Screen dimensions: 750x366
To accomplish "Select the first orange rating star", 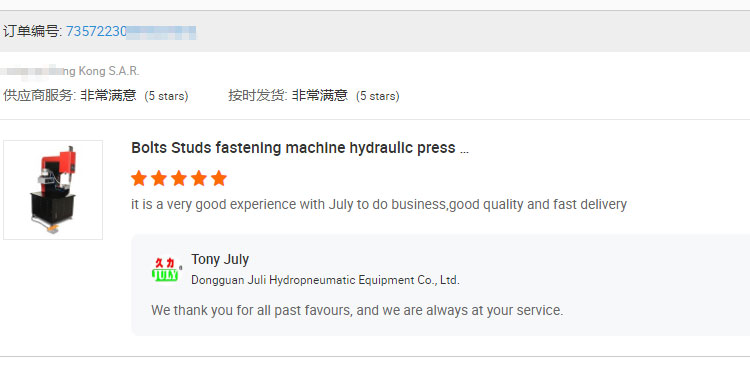I will pos(139,178).
